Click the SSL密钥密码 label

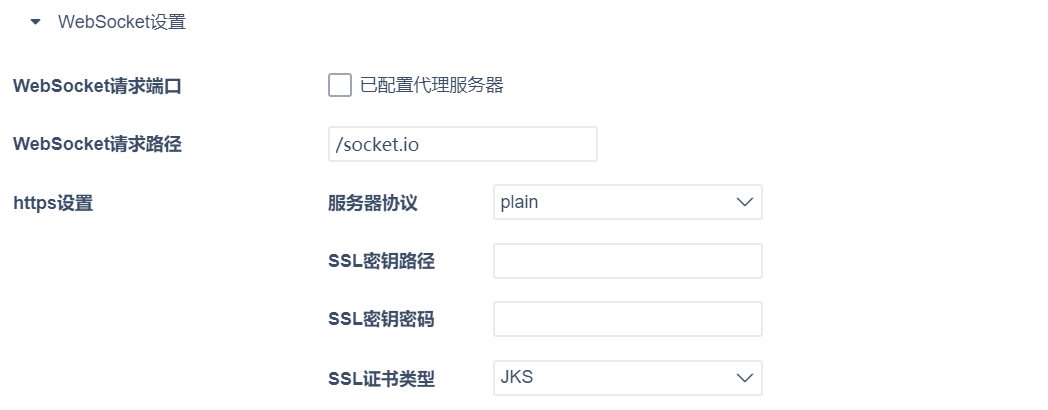point(381,320)
